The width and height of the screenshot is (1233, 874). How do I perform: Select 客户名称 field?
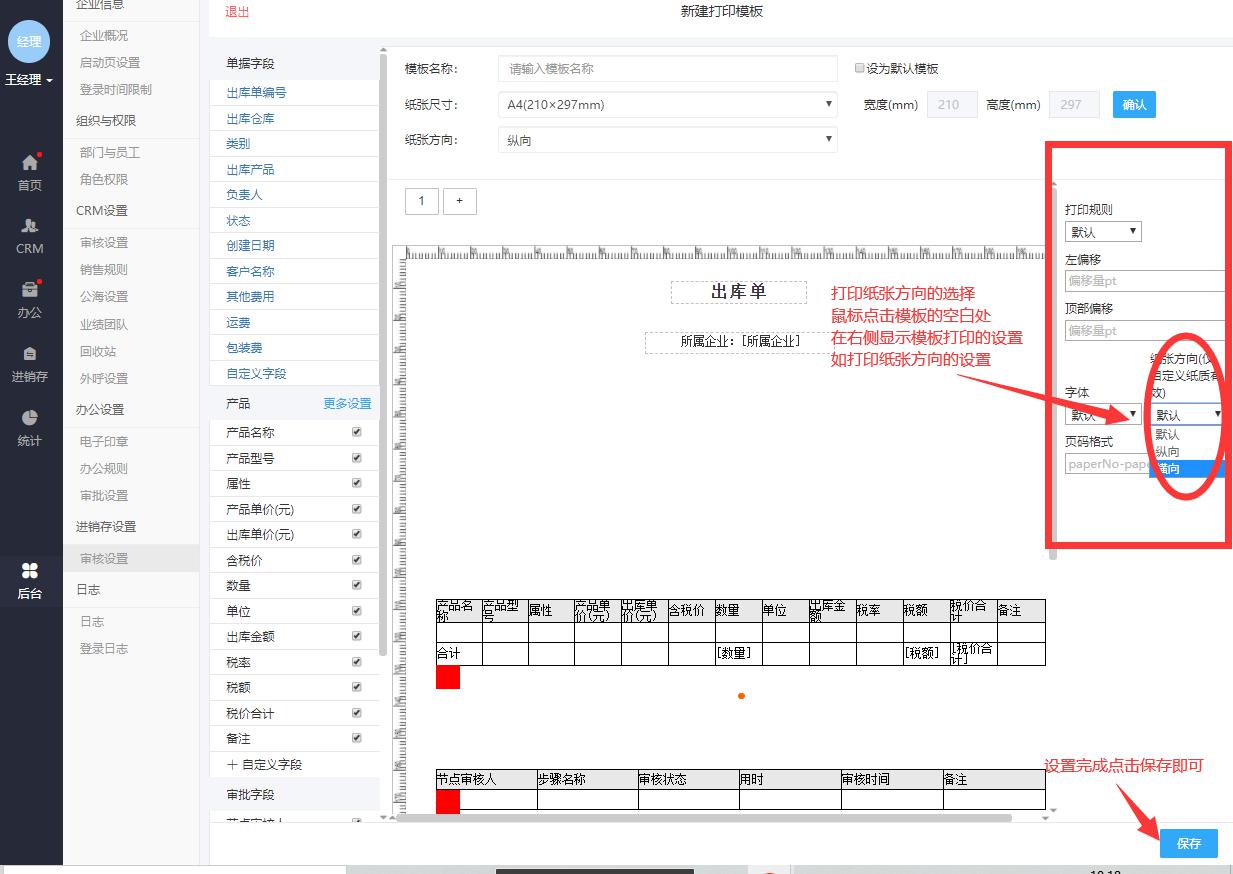tap(250, 271)
